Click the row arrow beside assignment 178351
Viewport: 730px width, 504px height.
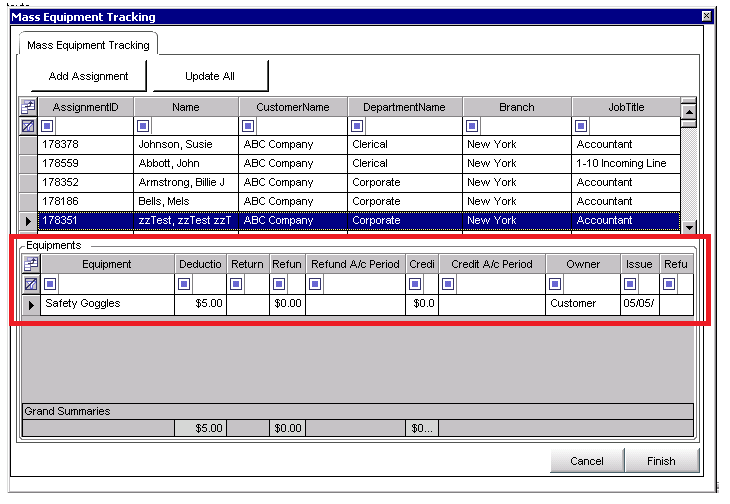[28, 221]
